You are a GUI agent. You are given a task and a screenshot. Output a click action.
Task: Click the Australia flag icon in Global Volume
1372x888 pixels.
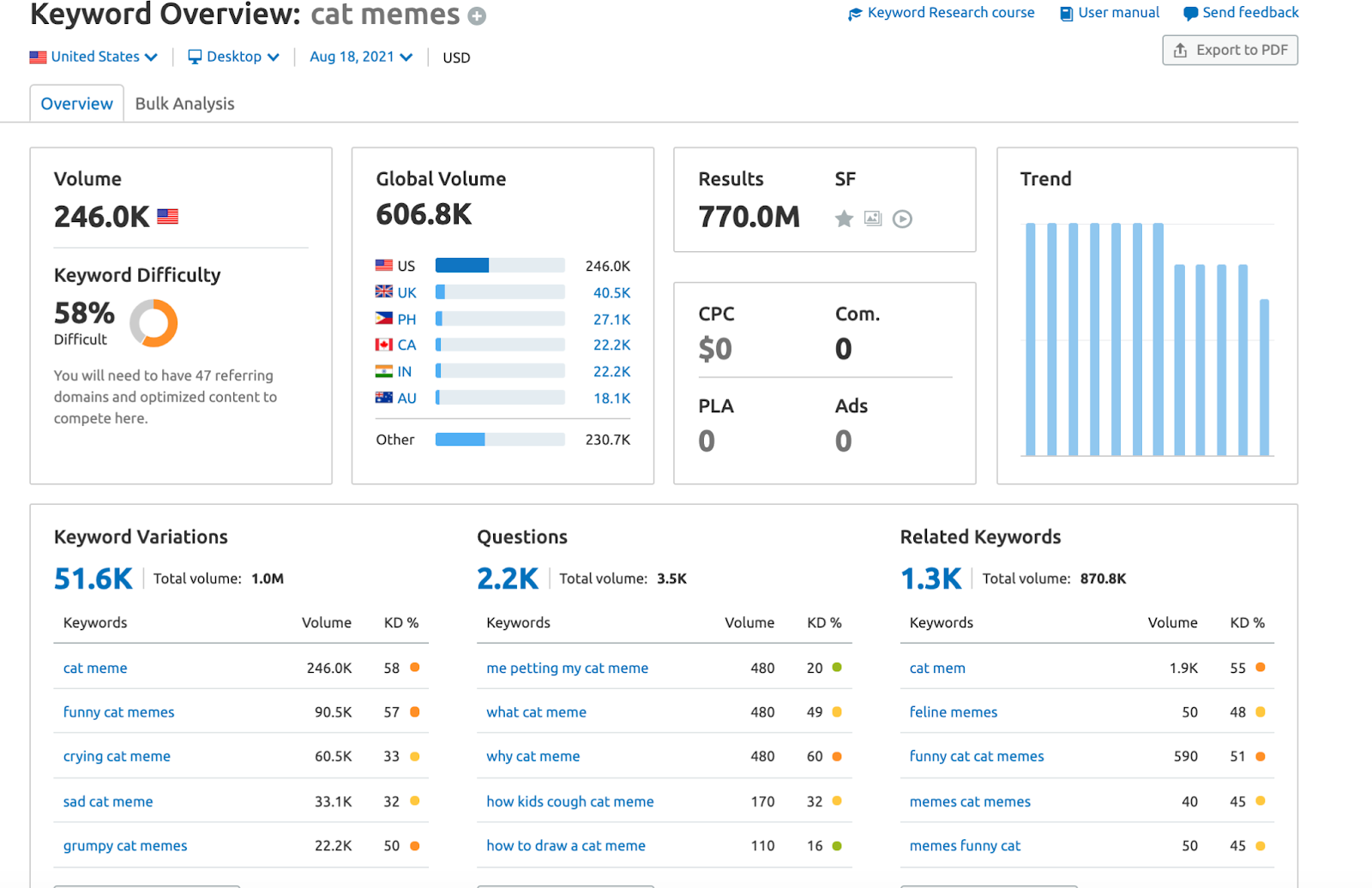click(384, 398)
